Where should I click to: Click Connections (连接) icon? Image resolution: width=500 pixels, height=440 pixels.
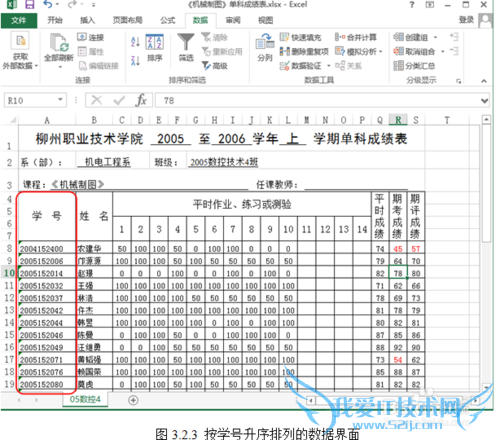tap(82, 37)
